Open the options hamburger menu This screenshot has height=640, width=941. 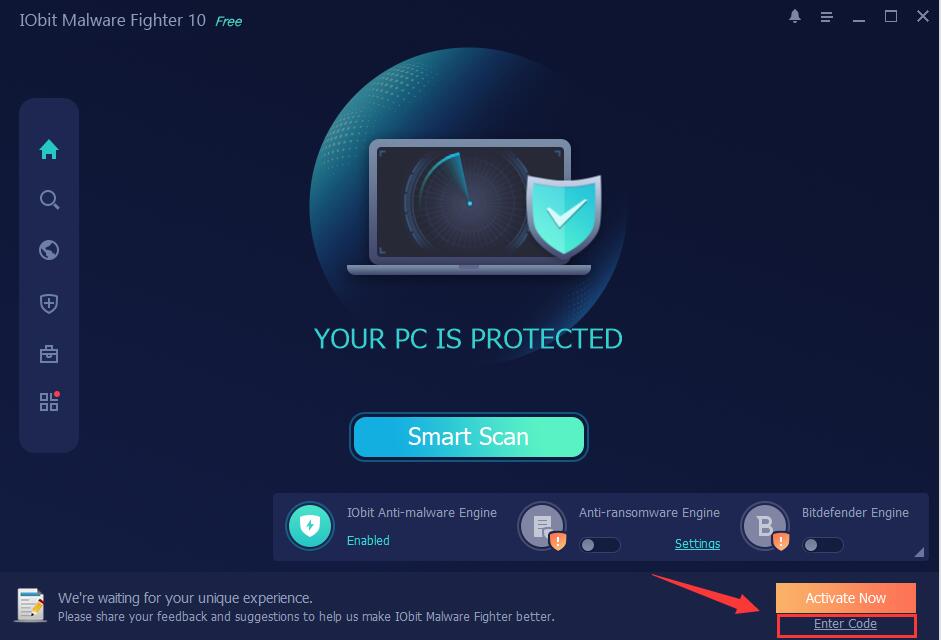826,17
